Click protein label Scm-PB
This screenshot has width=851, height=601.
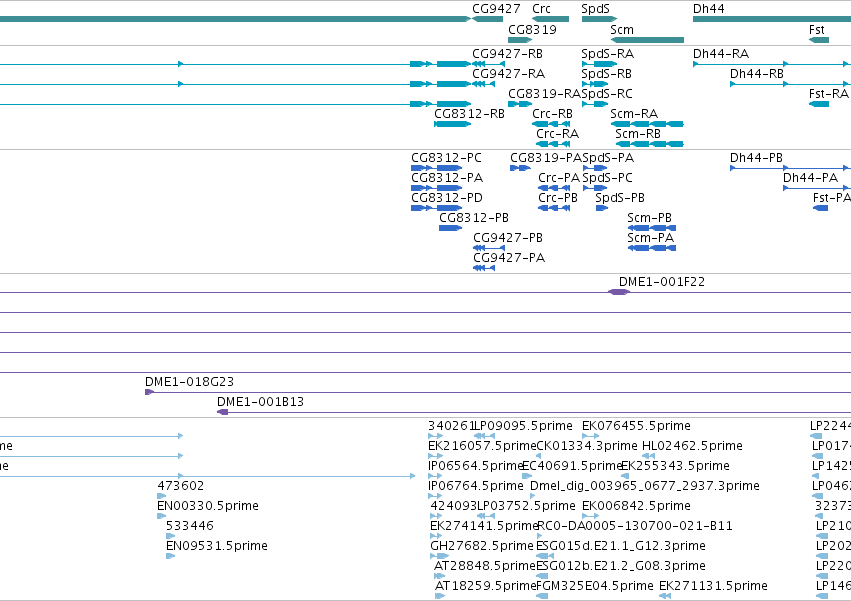(x=649, y=218)
